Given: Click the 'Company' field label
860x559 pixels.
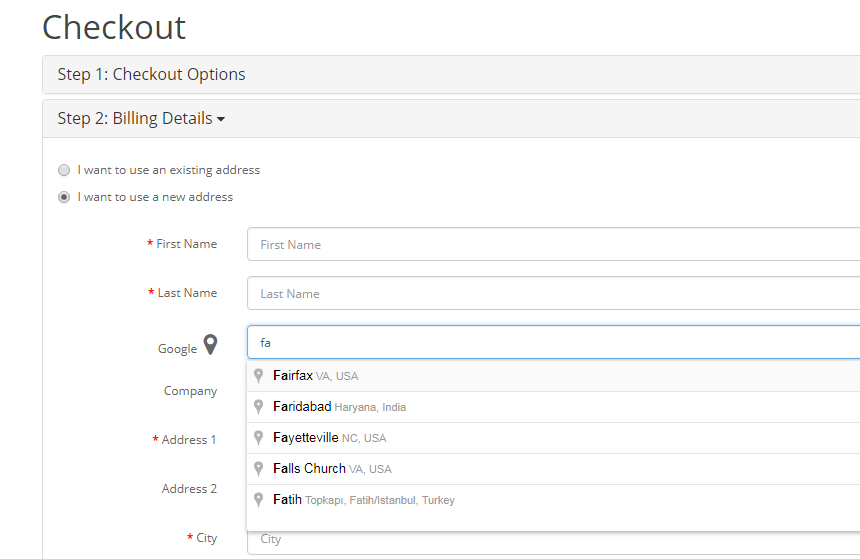Looking at the screenshot, I should [x=190, y=391].
